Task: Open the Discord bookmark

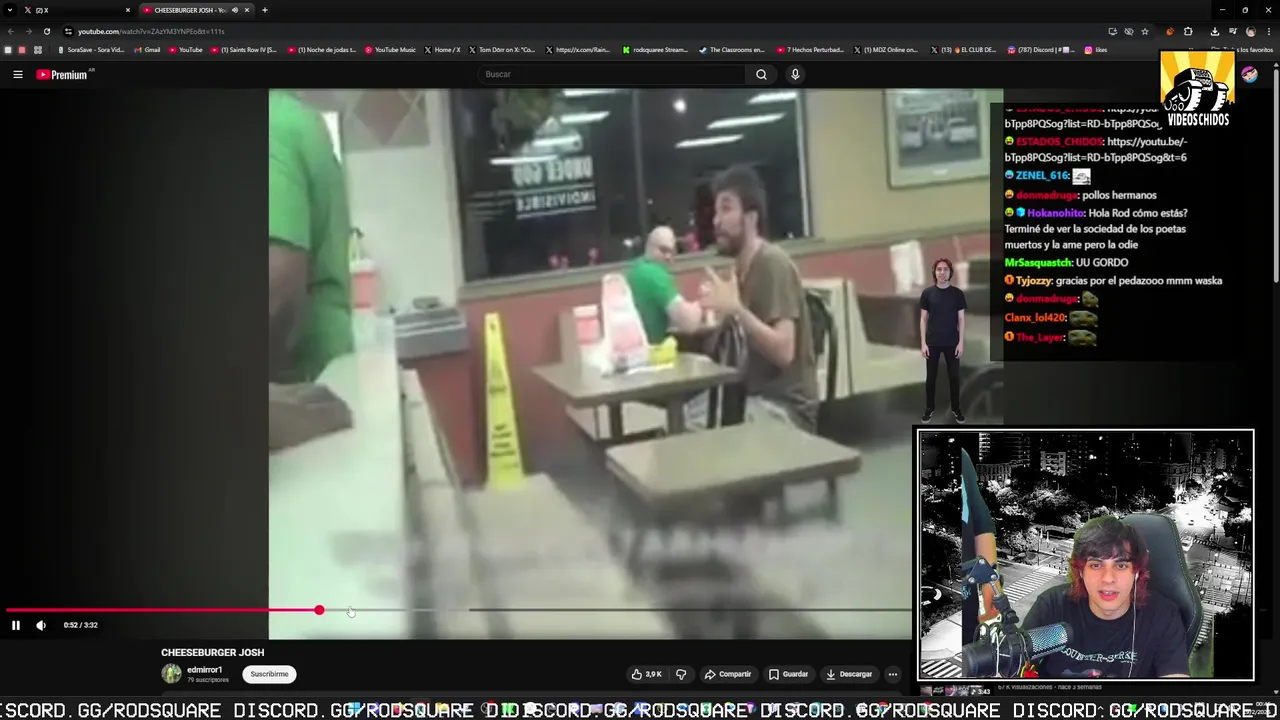Action: [x=1041, y=50]
